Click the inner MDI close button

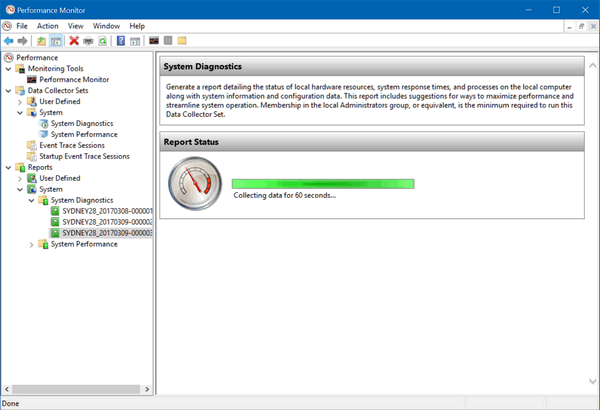tap(593, 26)
